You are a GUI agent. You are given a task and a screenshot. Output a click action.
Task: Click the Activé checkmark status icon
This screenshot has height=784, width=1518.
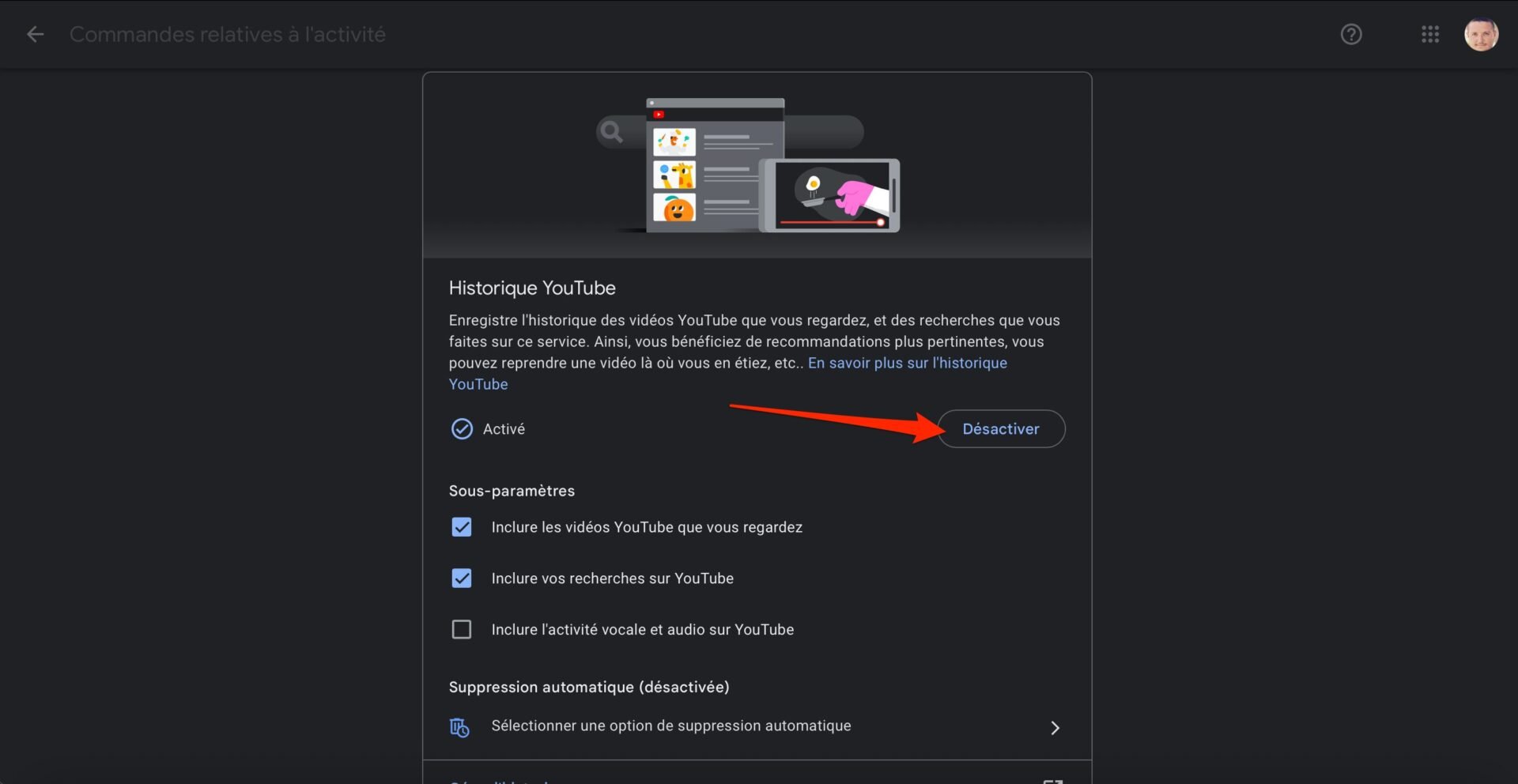point(462,428)
